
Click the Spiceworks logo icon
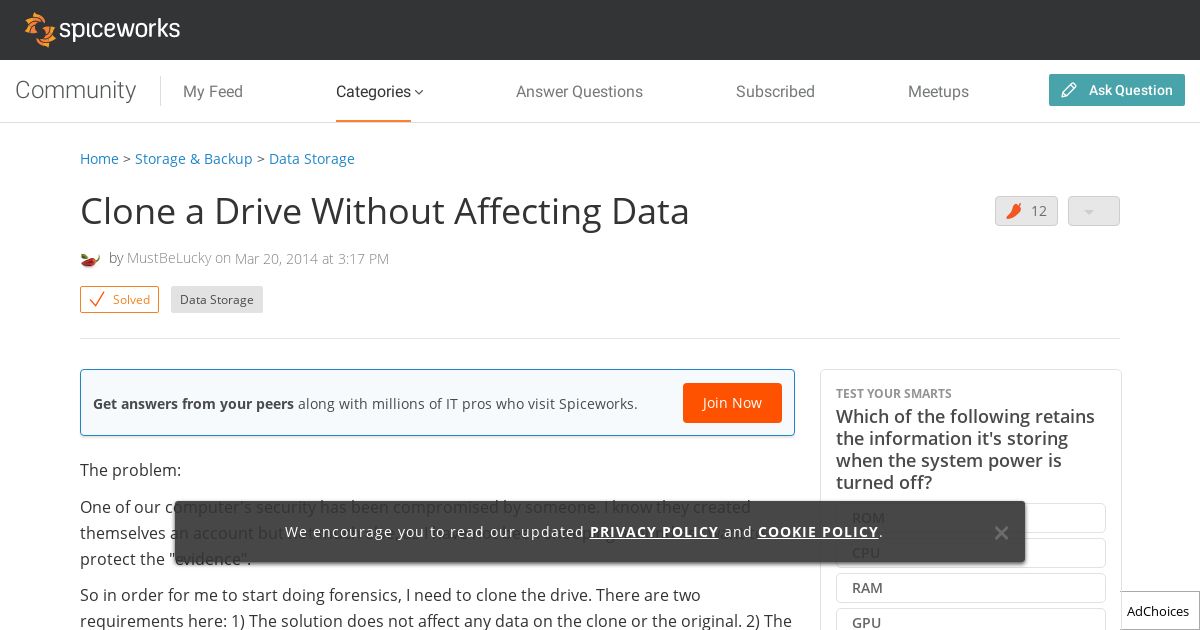point(40,29)
